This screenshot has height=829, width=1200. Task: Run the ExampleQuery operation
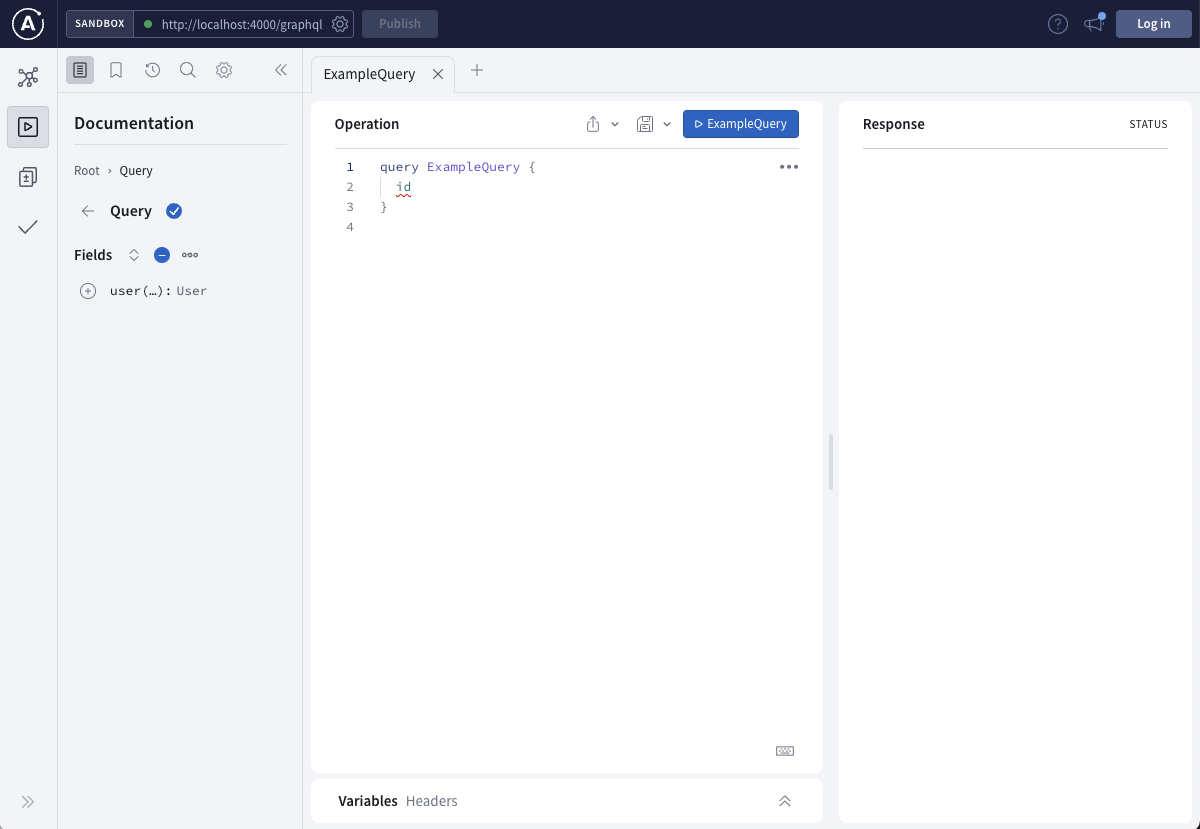740,124
